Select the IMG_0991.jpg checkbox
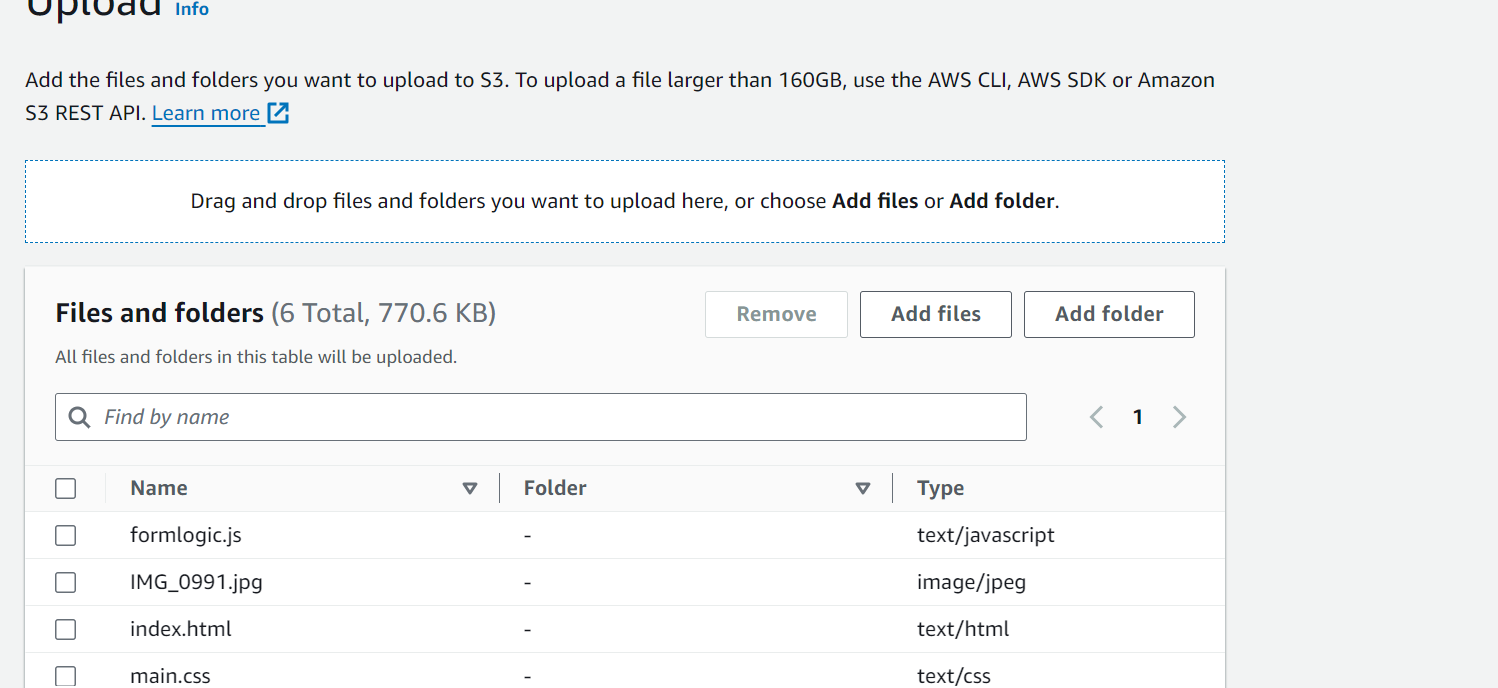 point(66,582)
